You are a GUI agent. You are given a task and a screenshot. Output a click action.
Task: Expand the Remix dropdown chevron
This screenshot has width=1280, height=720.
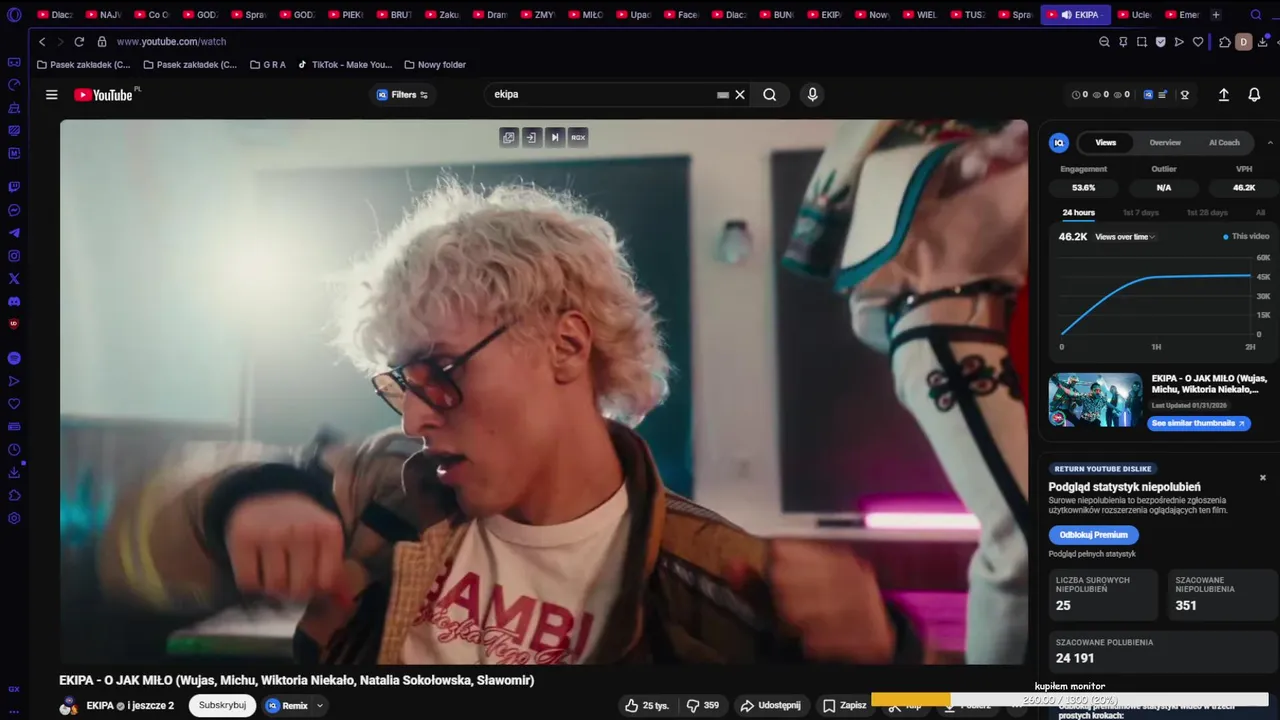coord(320,705)
